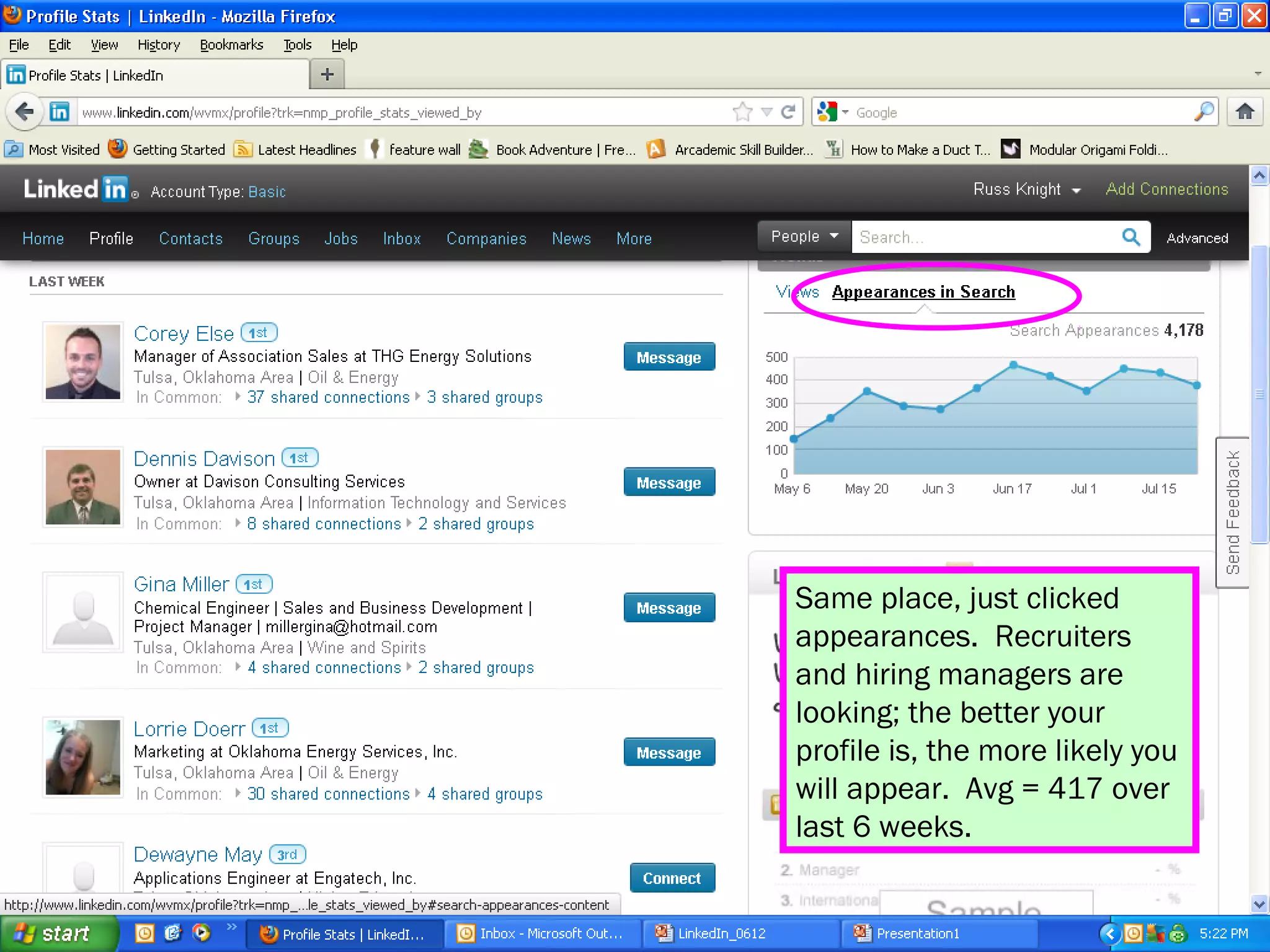
Task: Reload the page using the refresh icon
Action: coord(789,112)
